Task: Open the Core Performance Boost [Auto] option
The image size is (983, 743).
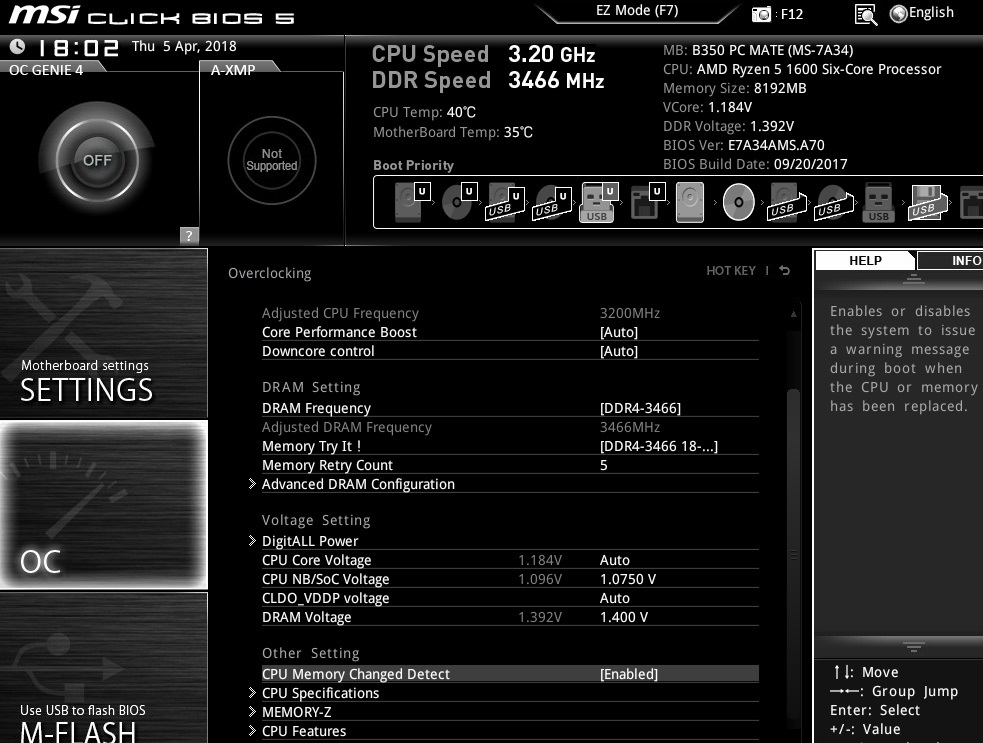Action: pos(510,332)
